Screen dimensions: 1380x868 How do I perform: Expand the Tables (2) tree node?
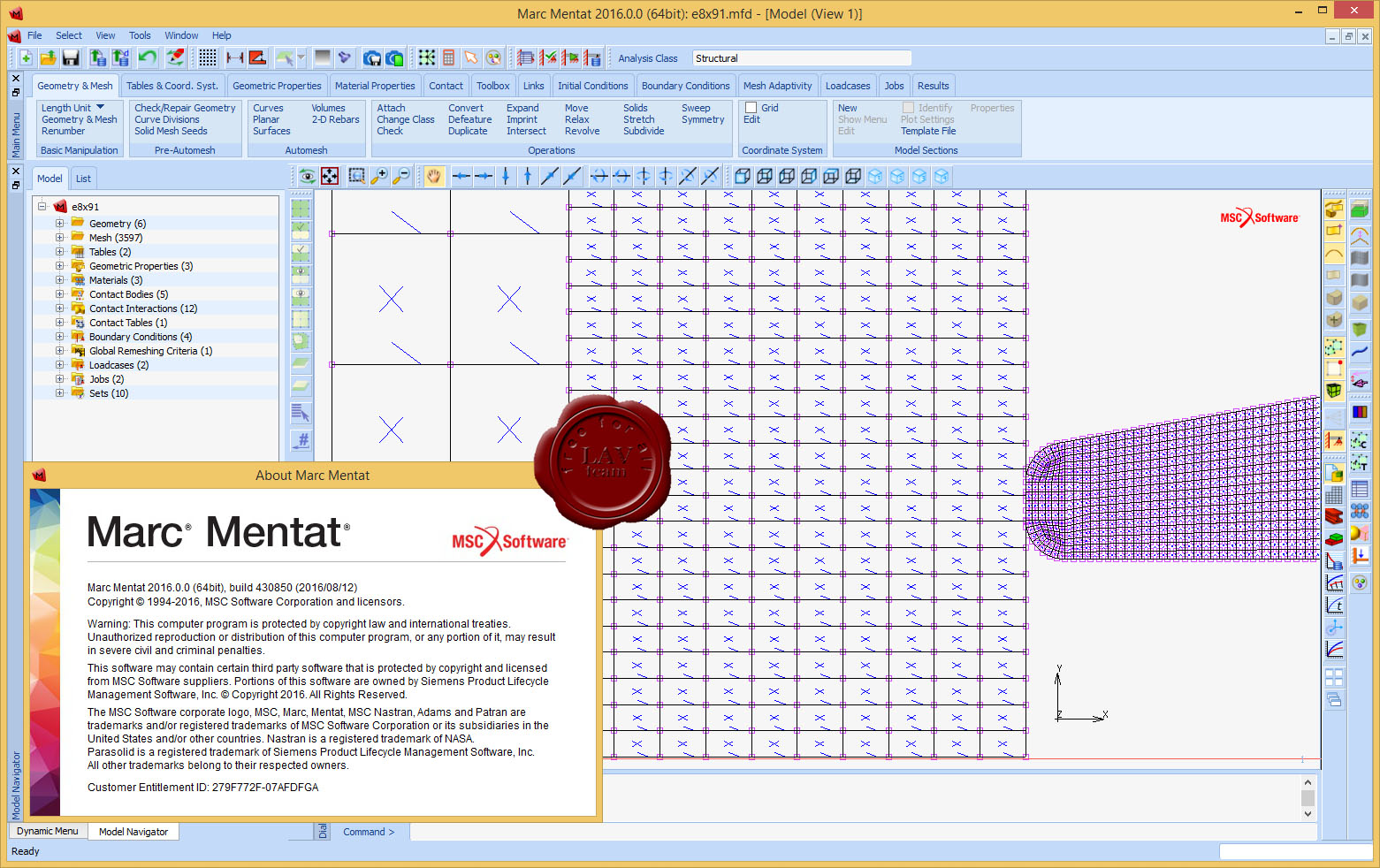59,252
